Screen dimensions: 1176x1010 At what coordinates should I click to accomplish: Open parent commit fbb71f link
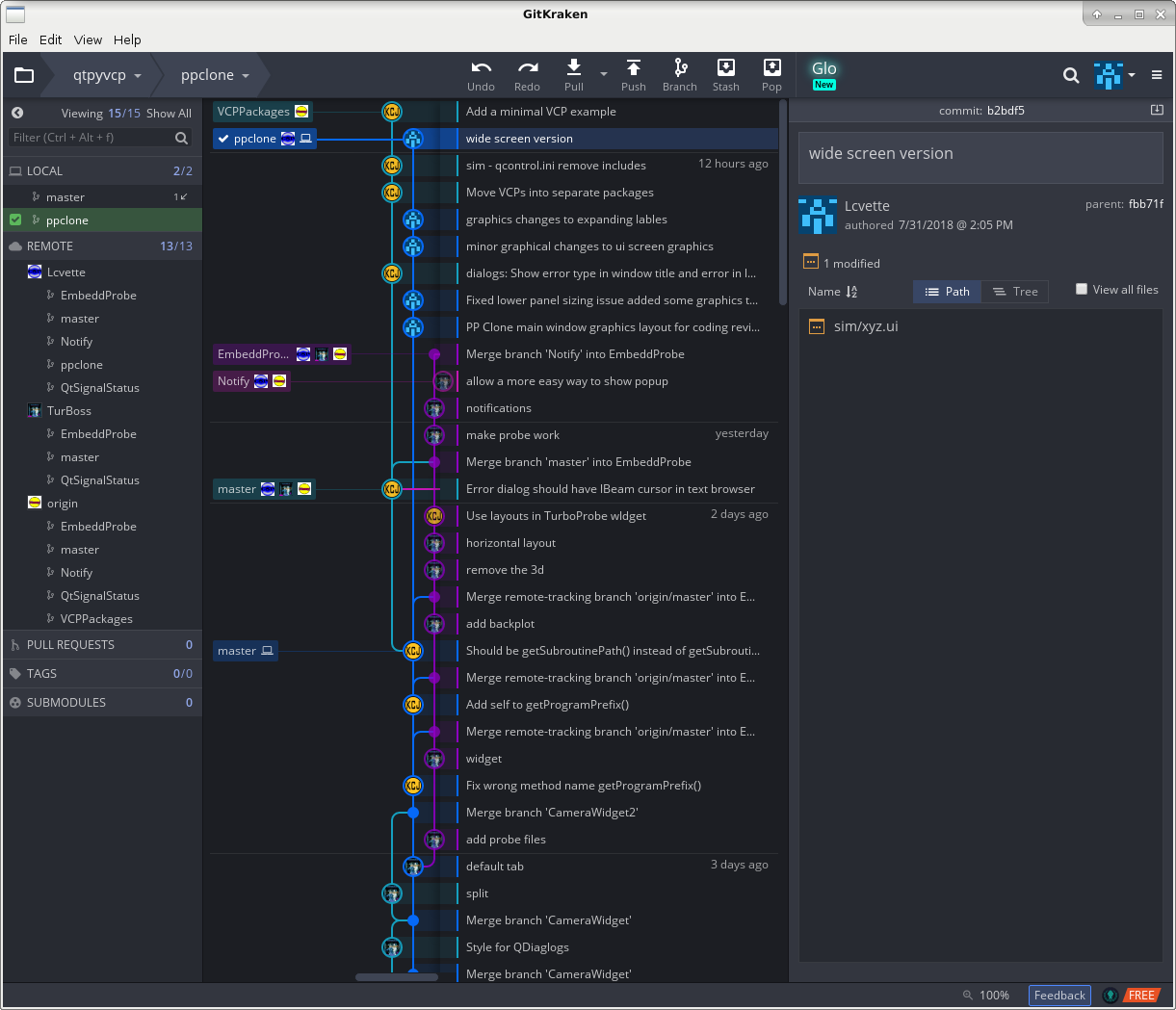tap(1146, 204)
